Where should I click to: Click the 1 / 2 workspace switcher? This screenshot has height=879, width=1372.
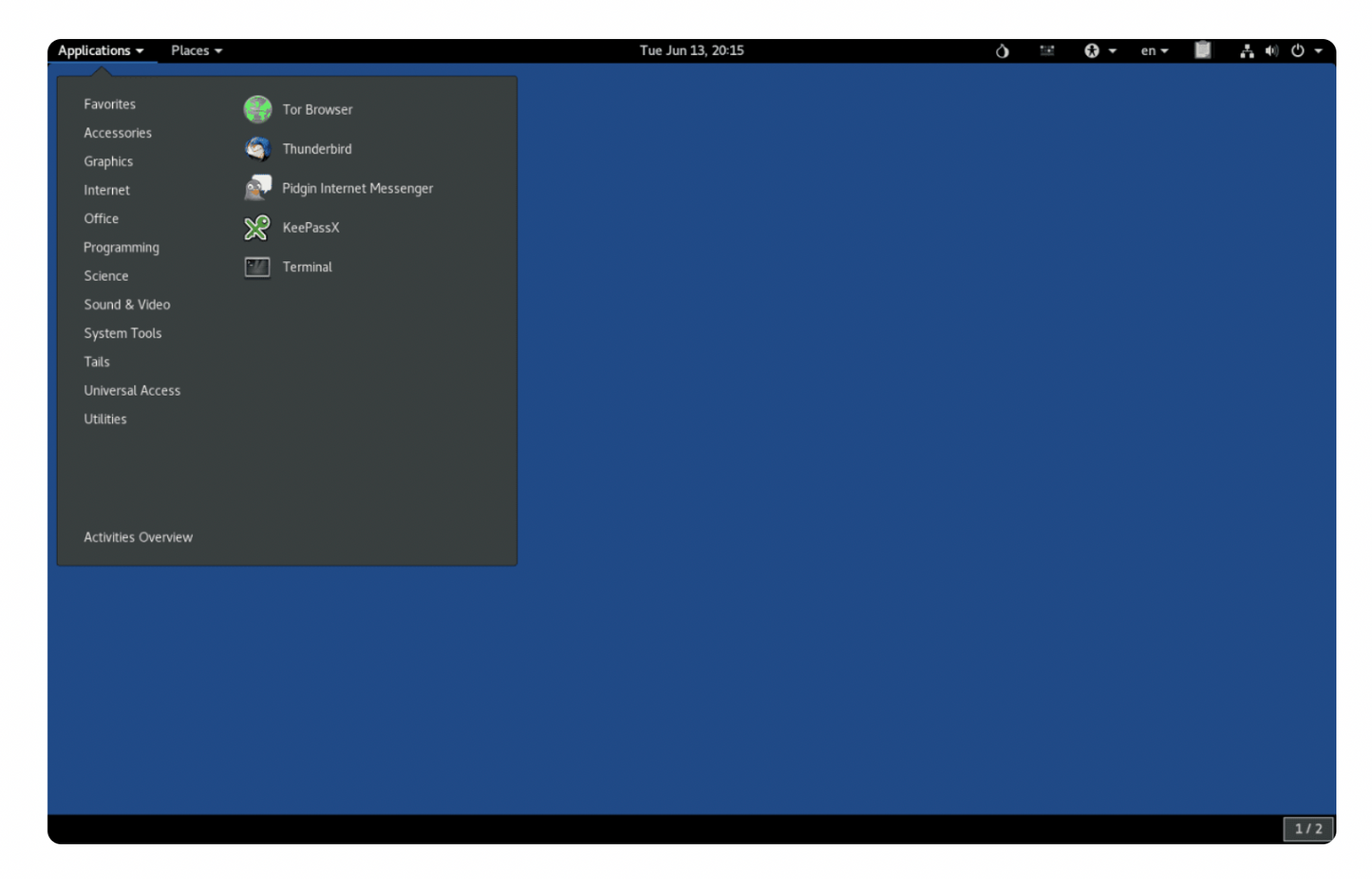1307,829
